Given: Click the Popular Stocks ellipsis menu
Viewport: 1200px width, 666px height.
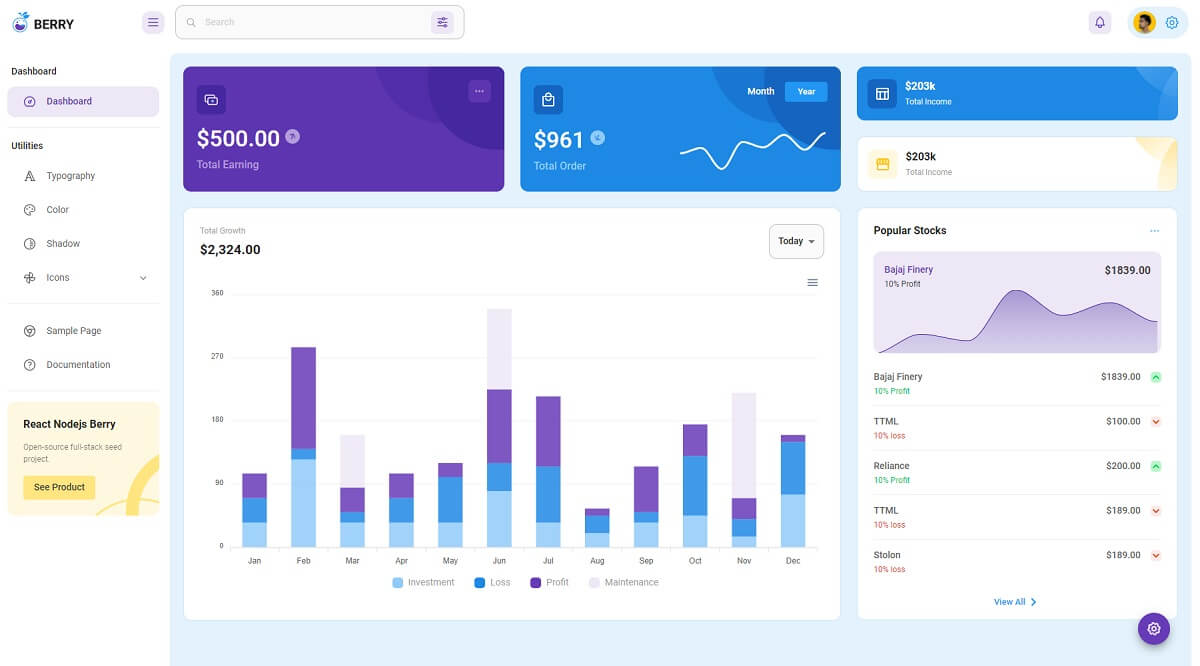Looking at the screenshot, I should [x=1155, y=230].
